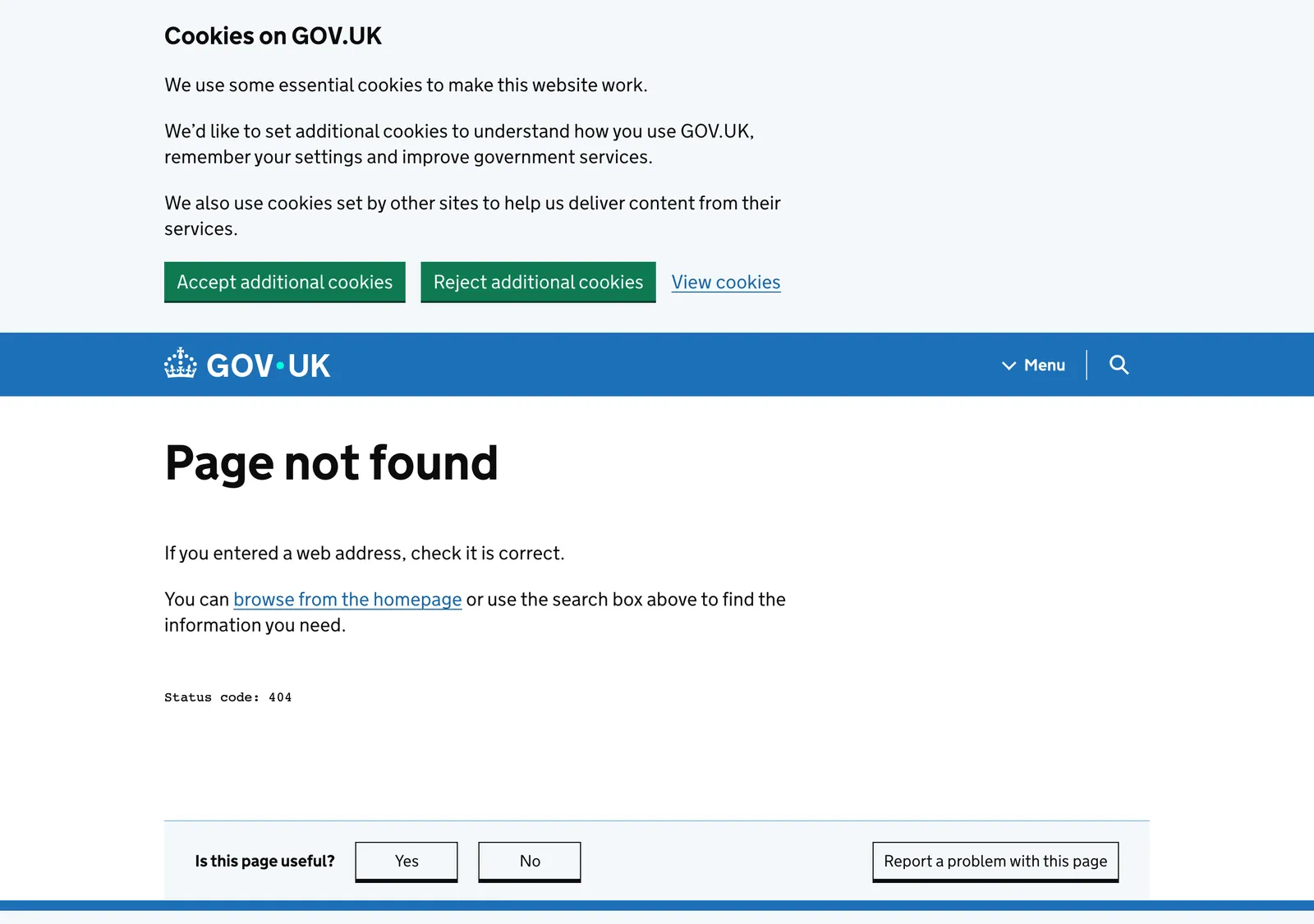This screenshot has width=1314, height=924.
Task: Click 'If you entered a web address' sentence
Action: [x=365, y=554]
